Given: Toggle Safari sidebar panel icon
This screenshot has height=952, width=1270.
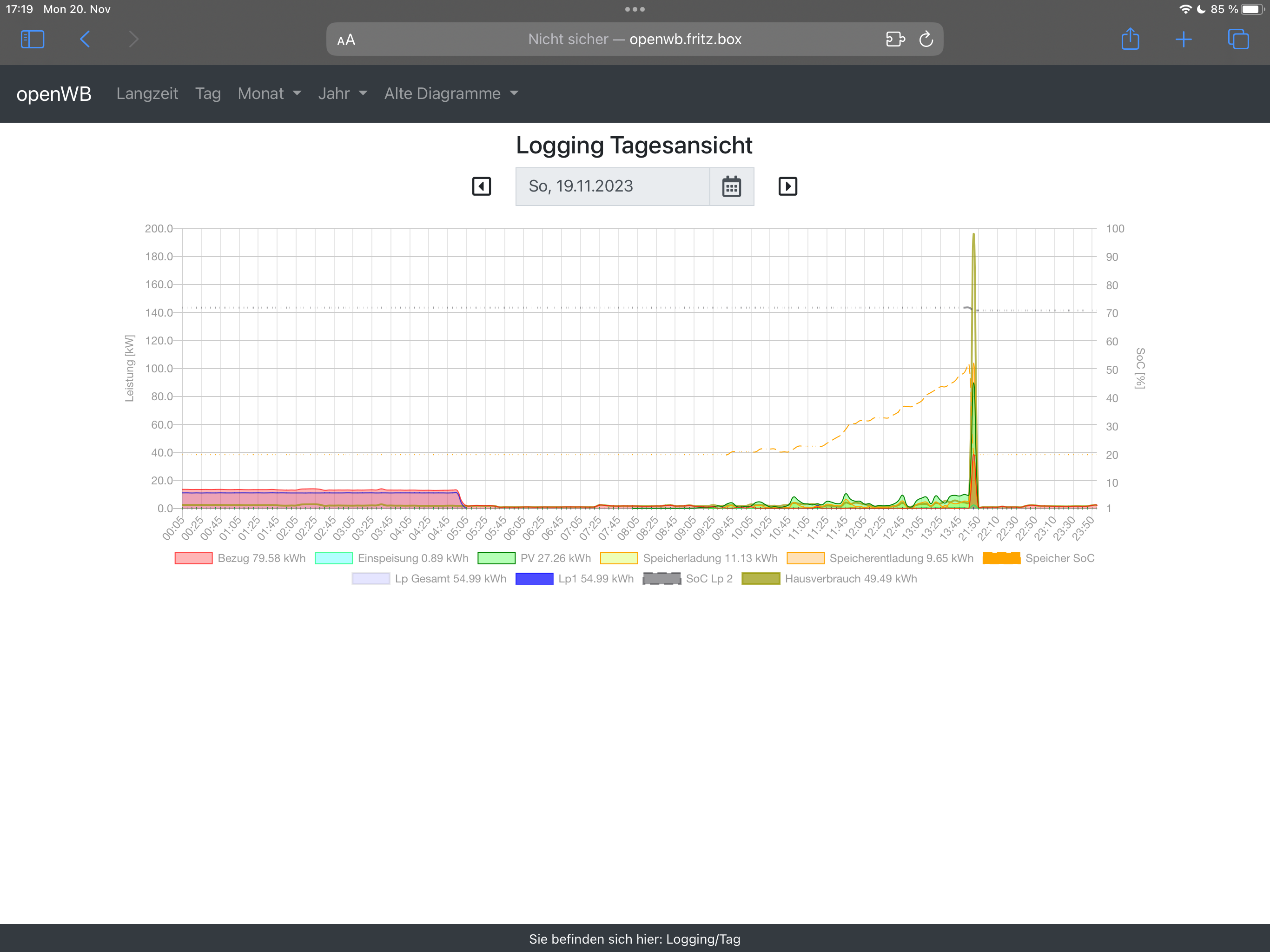Looking at the screenshot, I should click(32, 39).
